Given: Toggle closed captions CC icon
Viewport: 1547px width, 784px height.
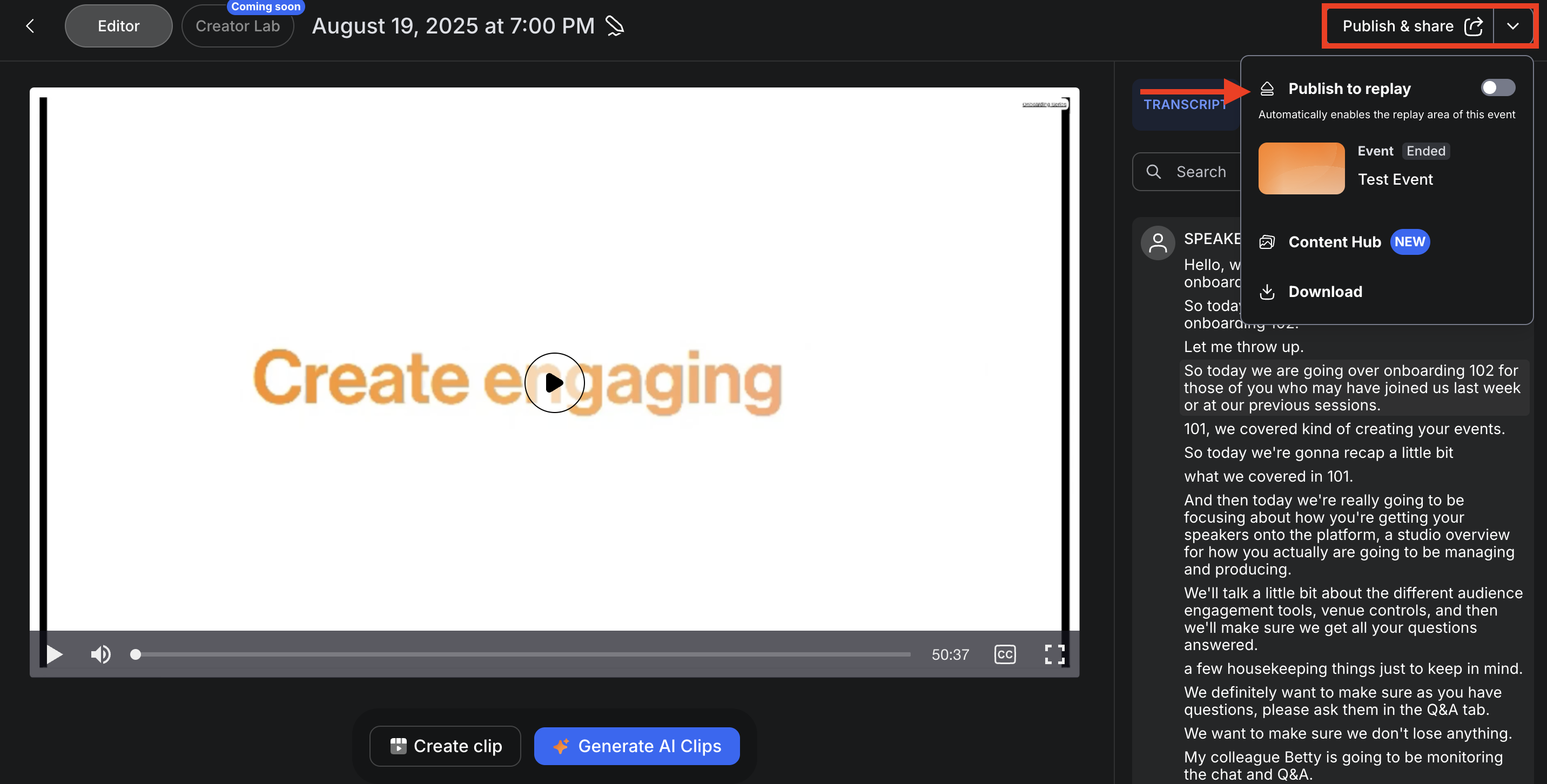Looking at the screenshot, I should [1004, 654].
